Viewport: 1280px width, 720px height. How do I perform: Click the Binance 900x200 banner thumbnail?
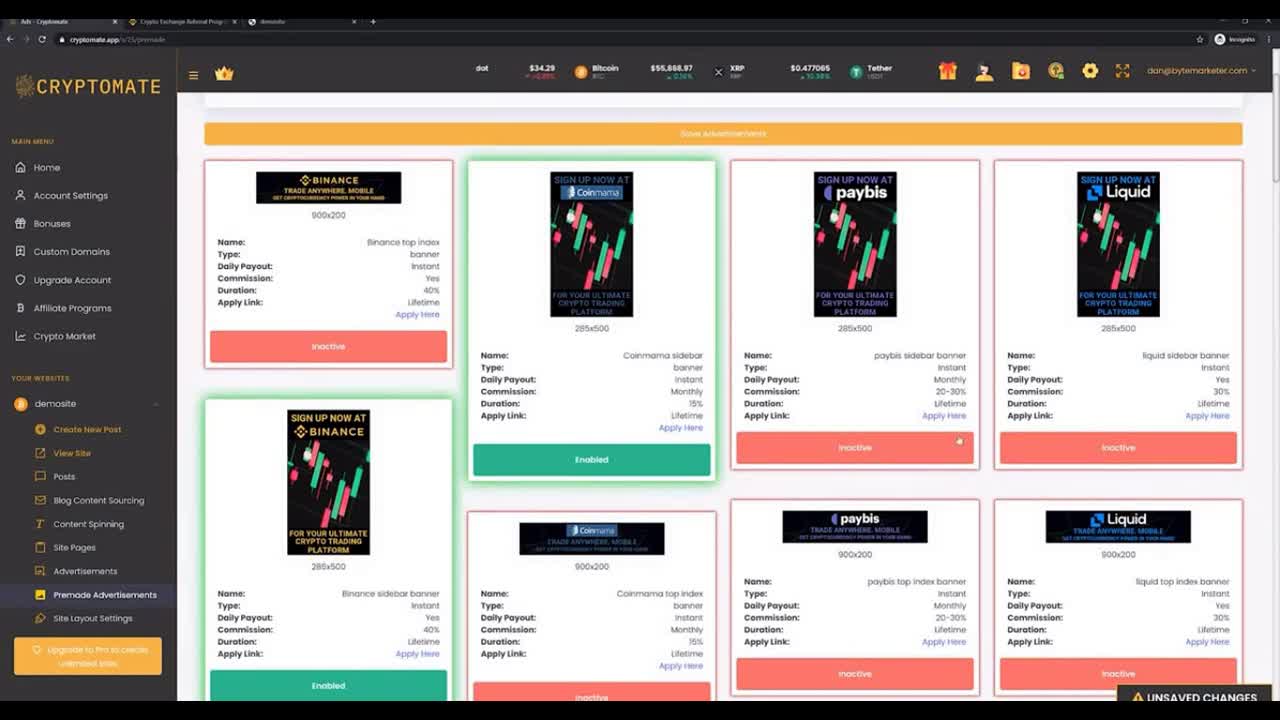point(328,187)
